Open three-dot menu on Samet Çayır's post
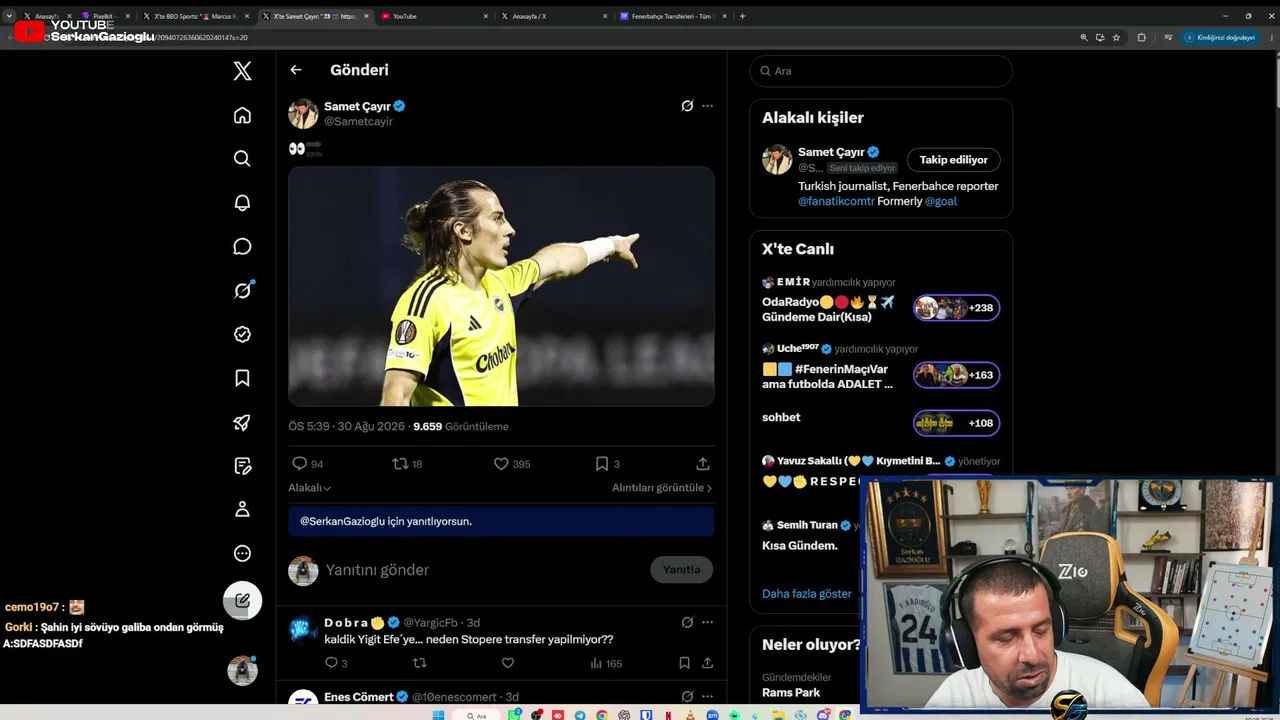This screenshot has width=1280, height=720. coord(708,106)
